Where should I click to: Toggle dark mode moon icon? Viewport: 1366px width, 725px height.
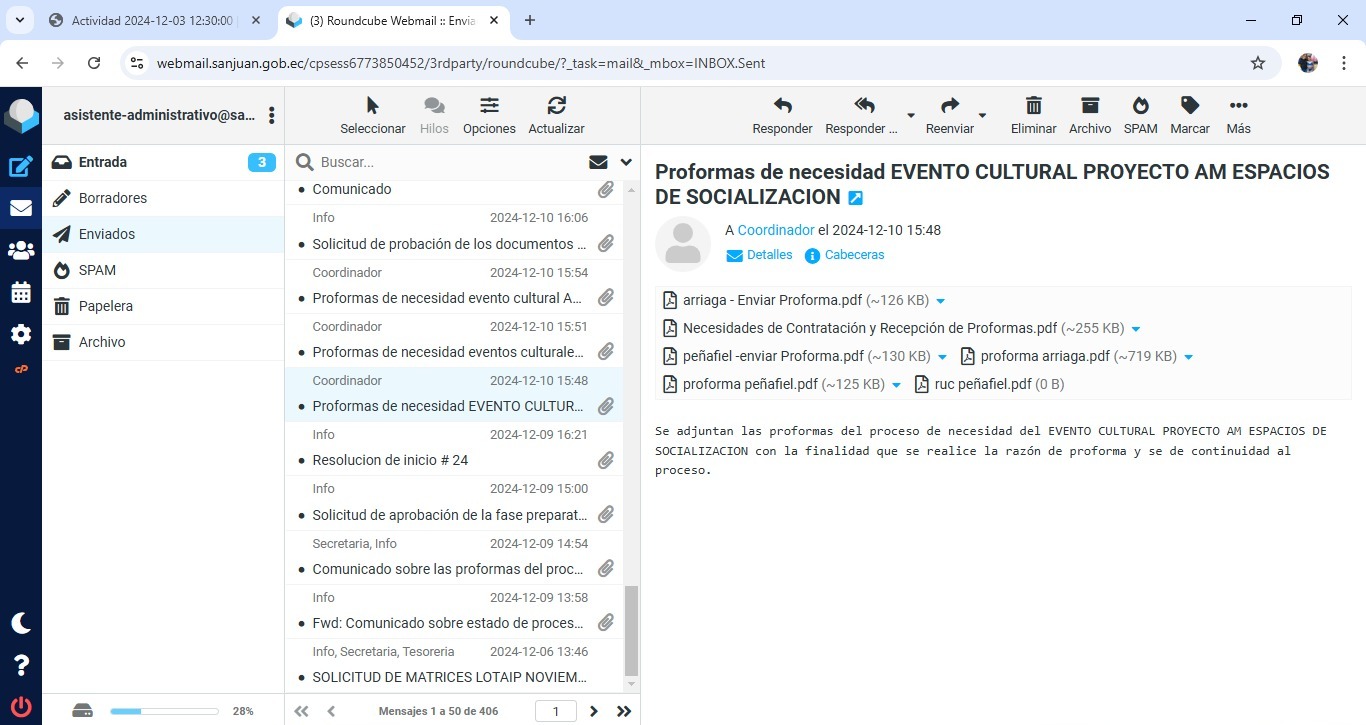tap(20, 623)
